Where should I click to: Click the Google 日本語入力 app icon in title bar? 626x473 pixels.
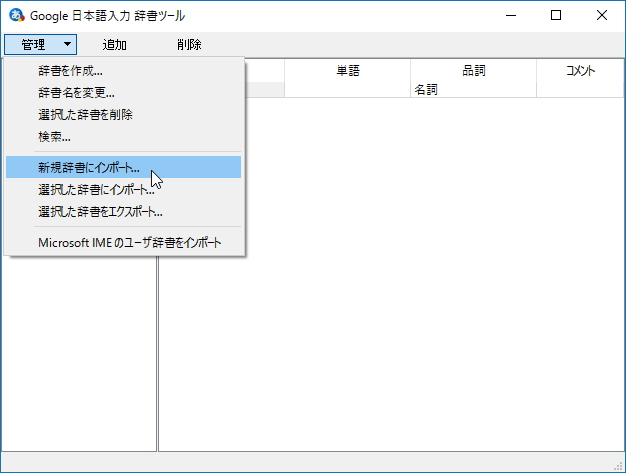pos(17,15)
